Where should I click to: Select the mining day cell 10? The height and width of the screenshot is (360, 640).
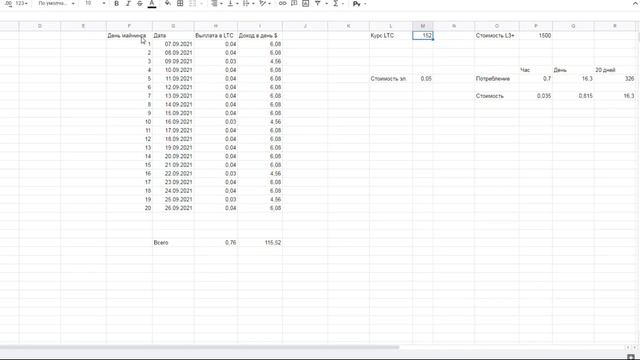tap(129, 122)
